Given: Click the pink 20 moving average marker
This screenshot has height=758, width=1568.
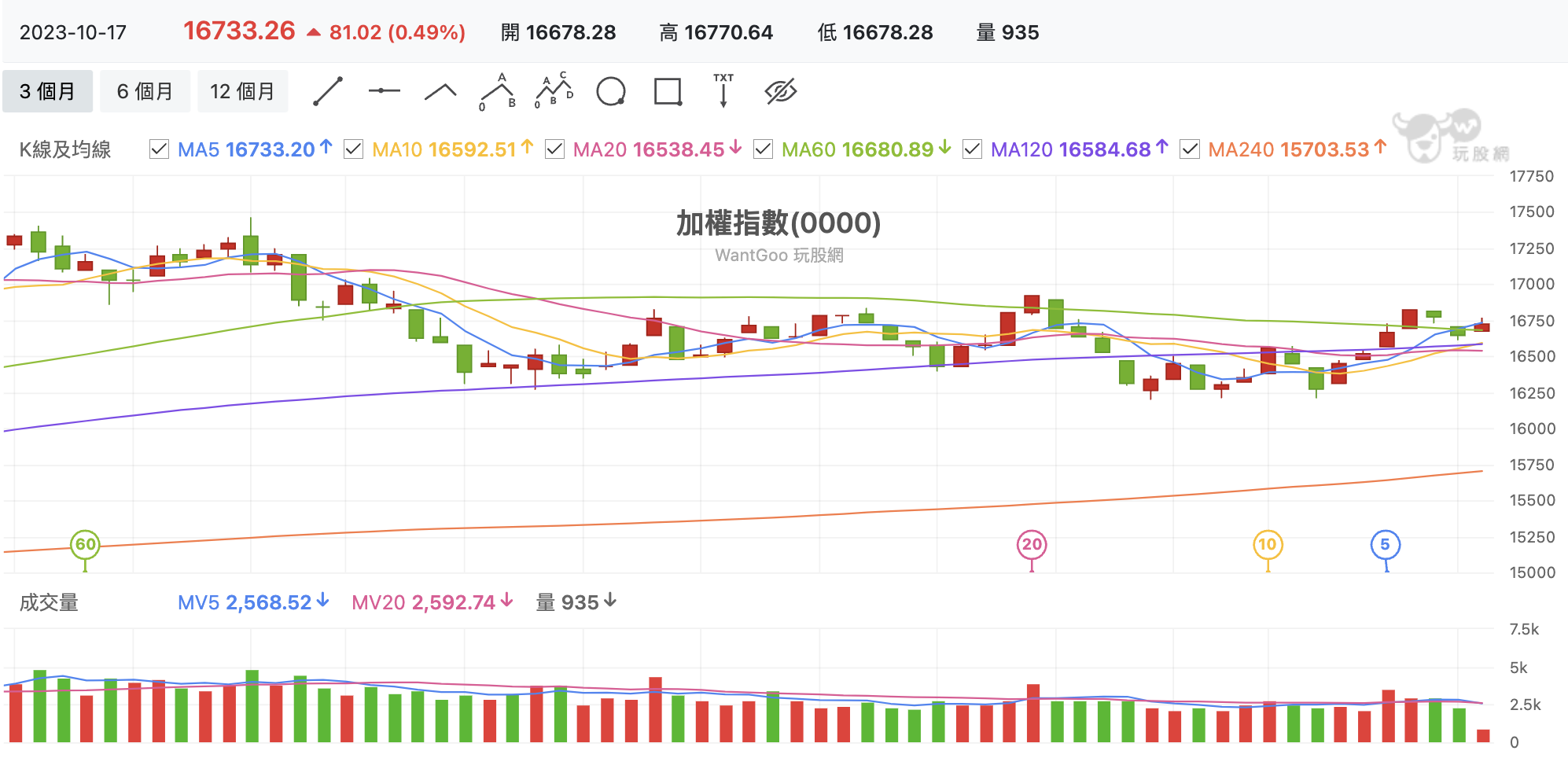Looking at the screenshot, I should pos(1032,544).
